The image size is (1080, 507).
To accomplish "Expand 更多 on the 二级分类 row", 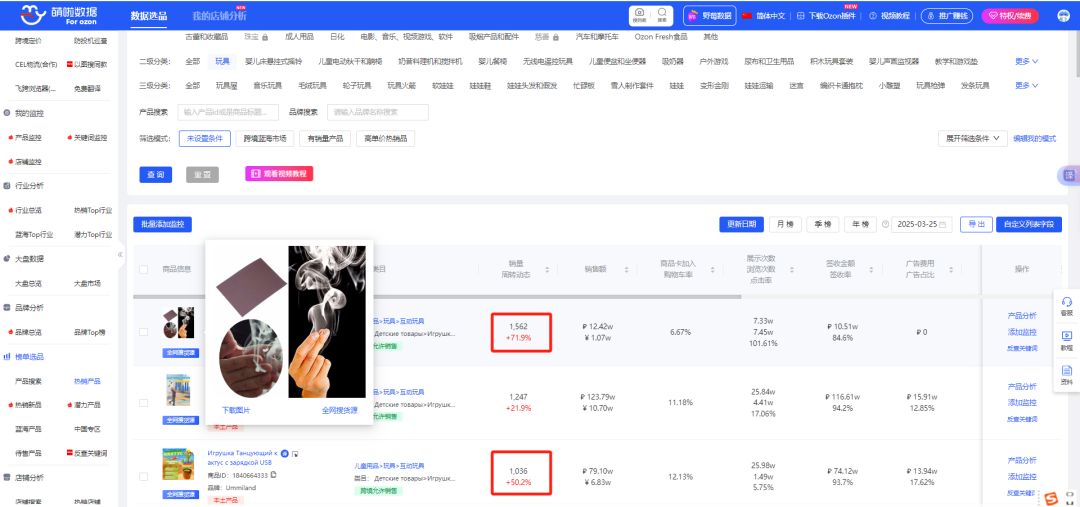I will [x=1026, y=61].
